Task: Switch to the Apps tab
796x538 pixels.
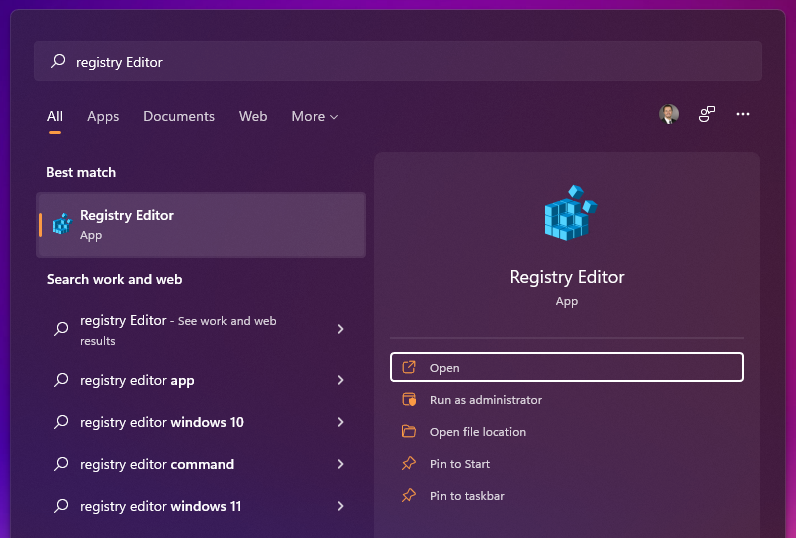Action: point(103,116)
